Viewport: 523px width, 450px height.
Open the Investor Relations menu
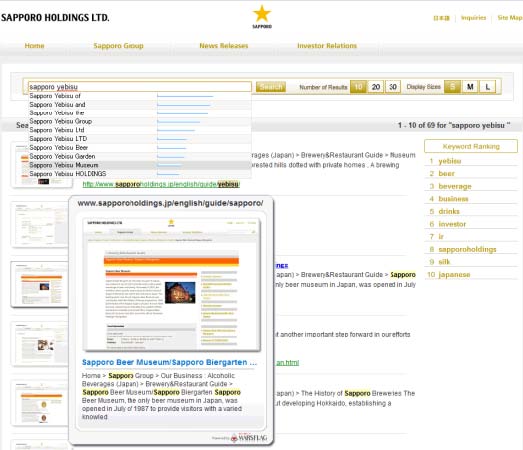327,46
